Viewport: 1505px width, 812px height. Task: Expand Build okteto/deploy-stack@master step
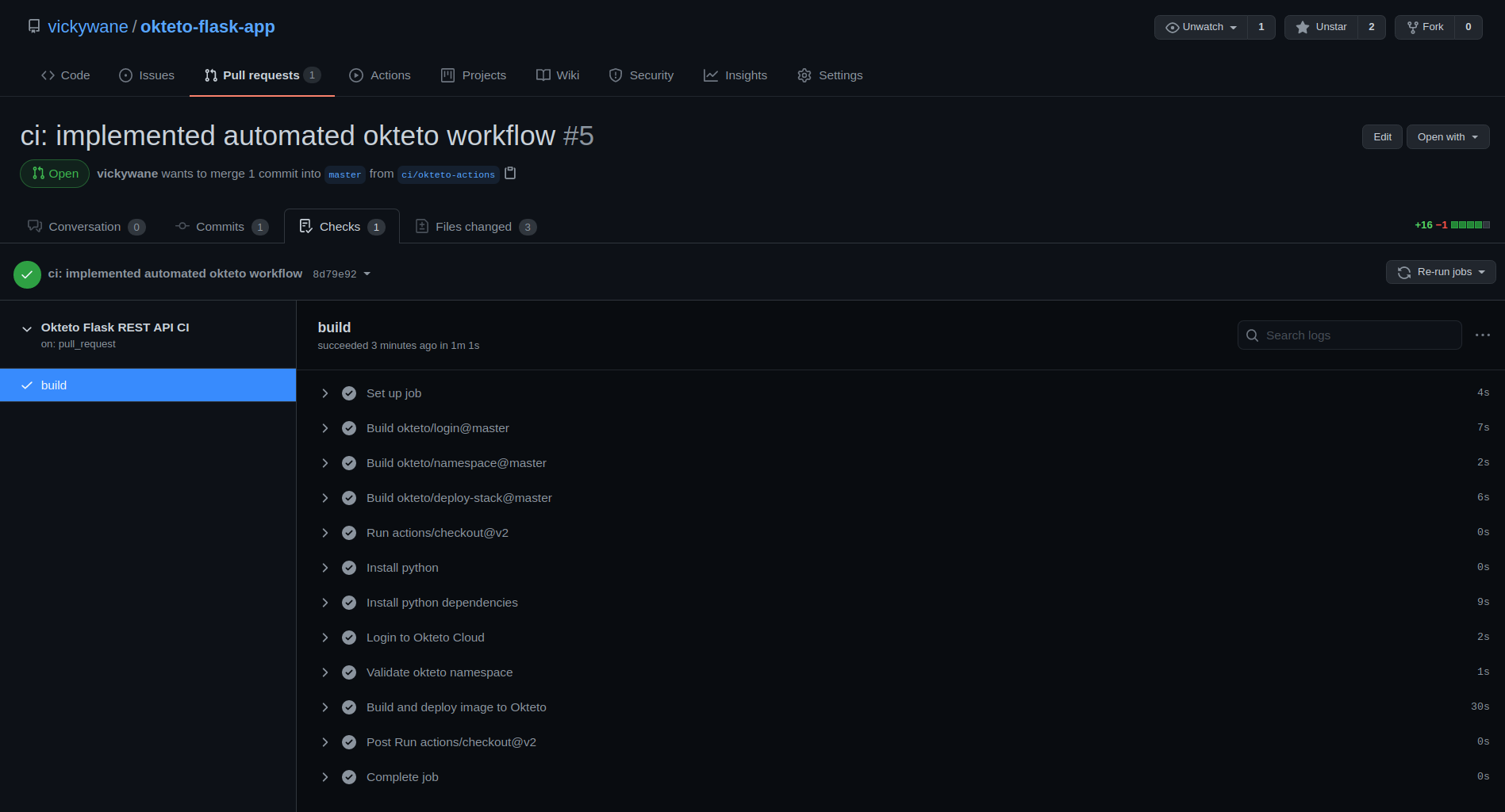[325, 498]
